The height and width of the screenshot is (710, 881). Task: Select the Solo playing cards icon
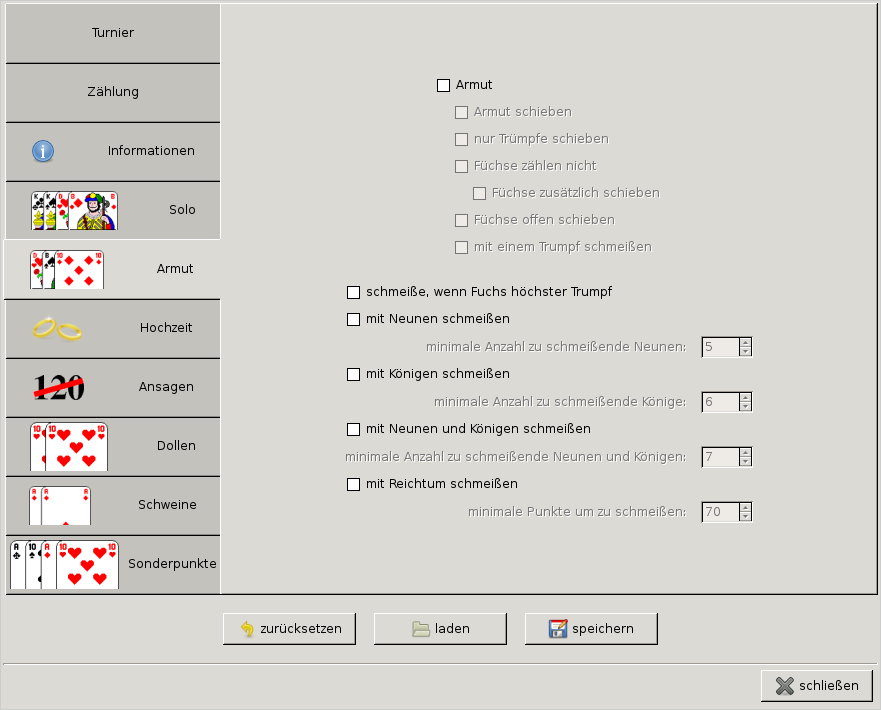pos(75,210)
